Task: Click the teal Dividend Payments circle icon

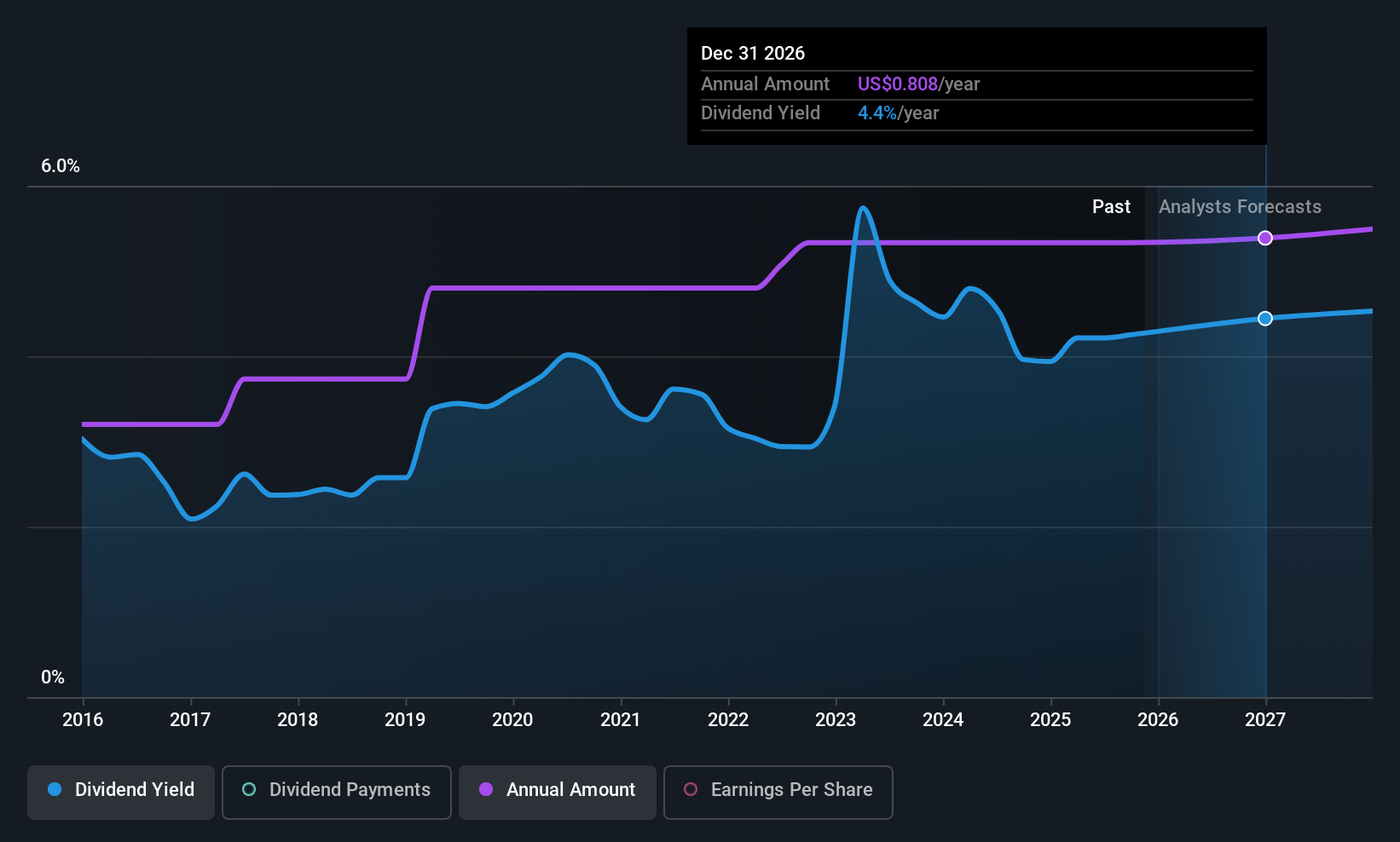Action: (248, 790)
